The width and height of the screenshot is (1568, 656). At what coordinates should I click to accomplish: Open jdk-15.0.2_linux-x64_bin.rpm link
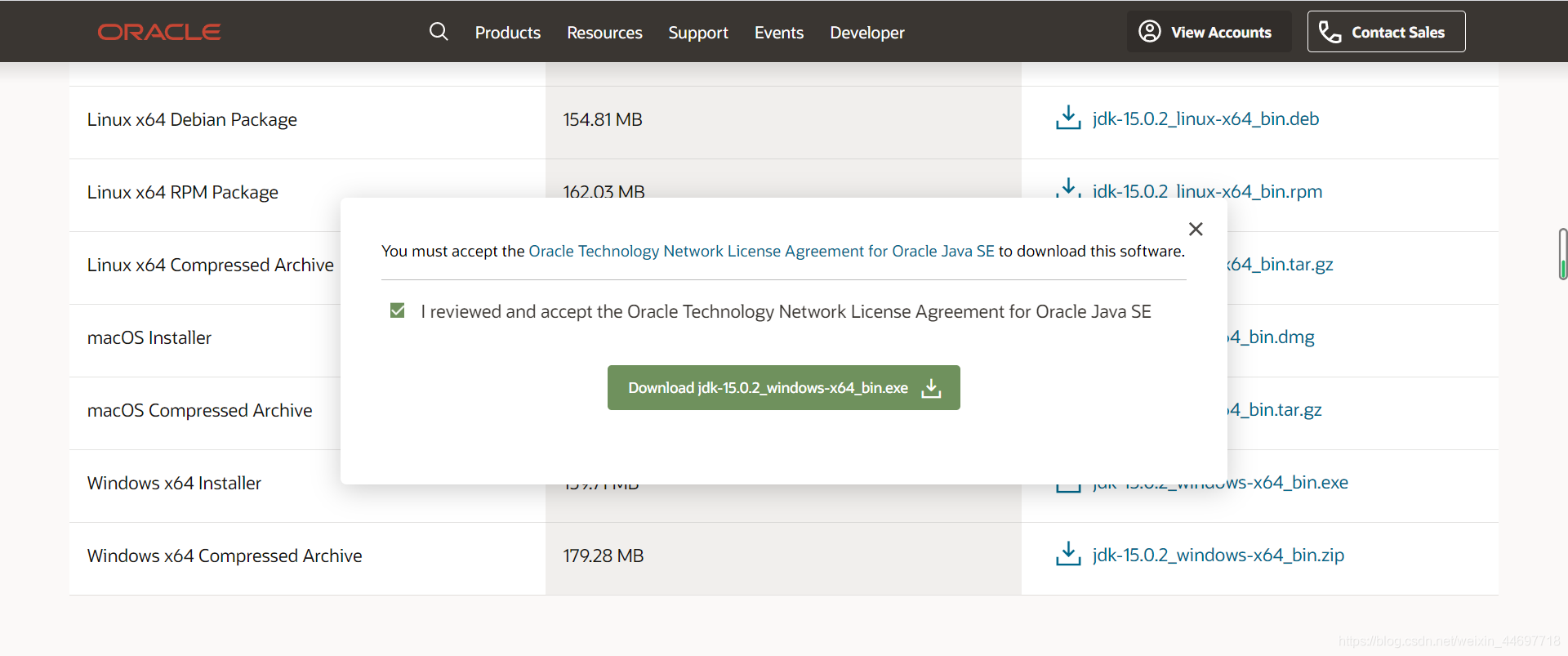coord(1207,191)
